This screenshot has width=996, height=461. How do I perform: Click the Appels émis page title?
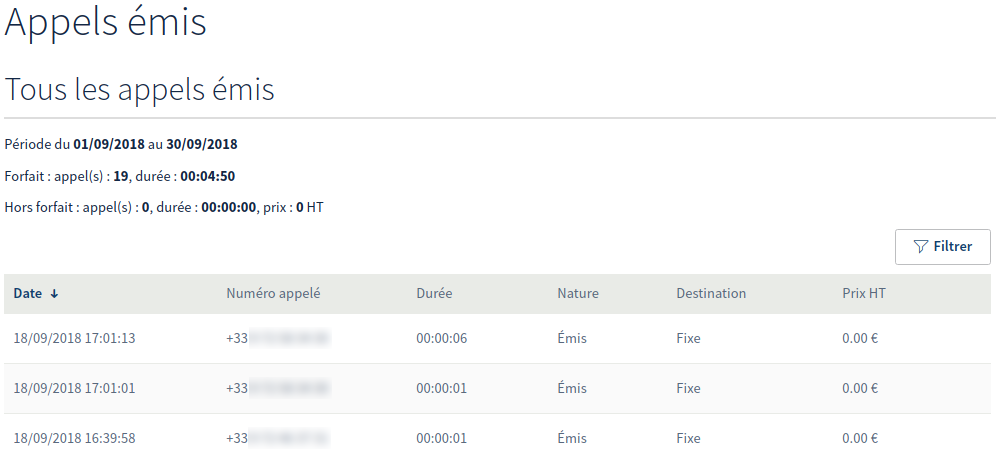point(106,22)
